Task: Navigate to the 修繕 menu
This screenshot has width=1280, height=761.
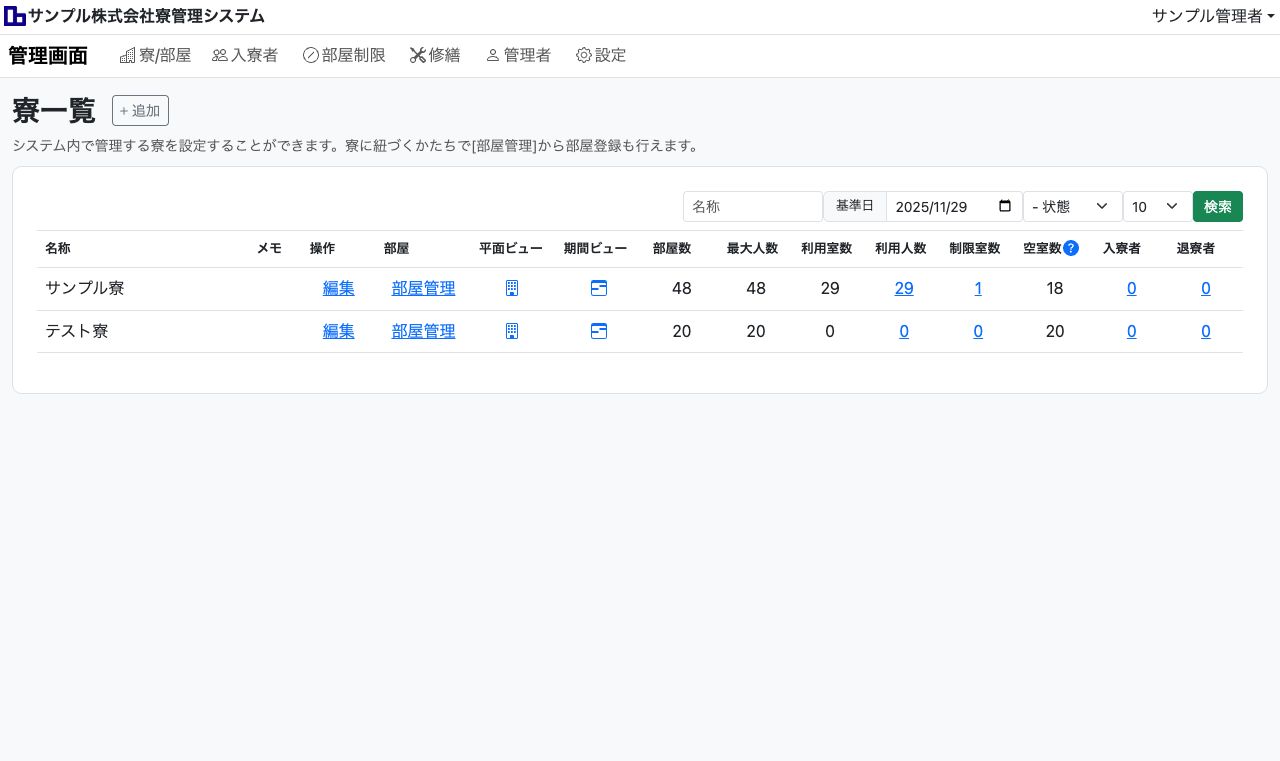Action: pyautogui.click(x=435, y=55)
